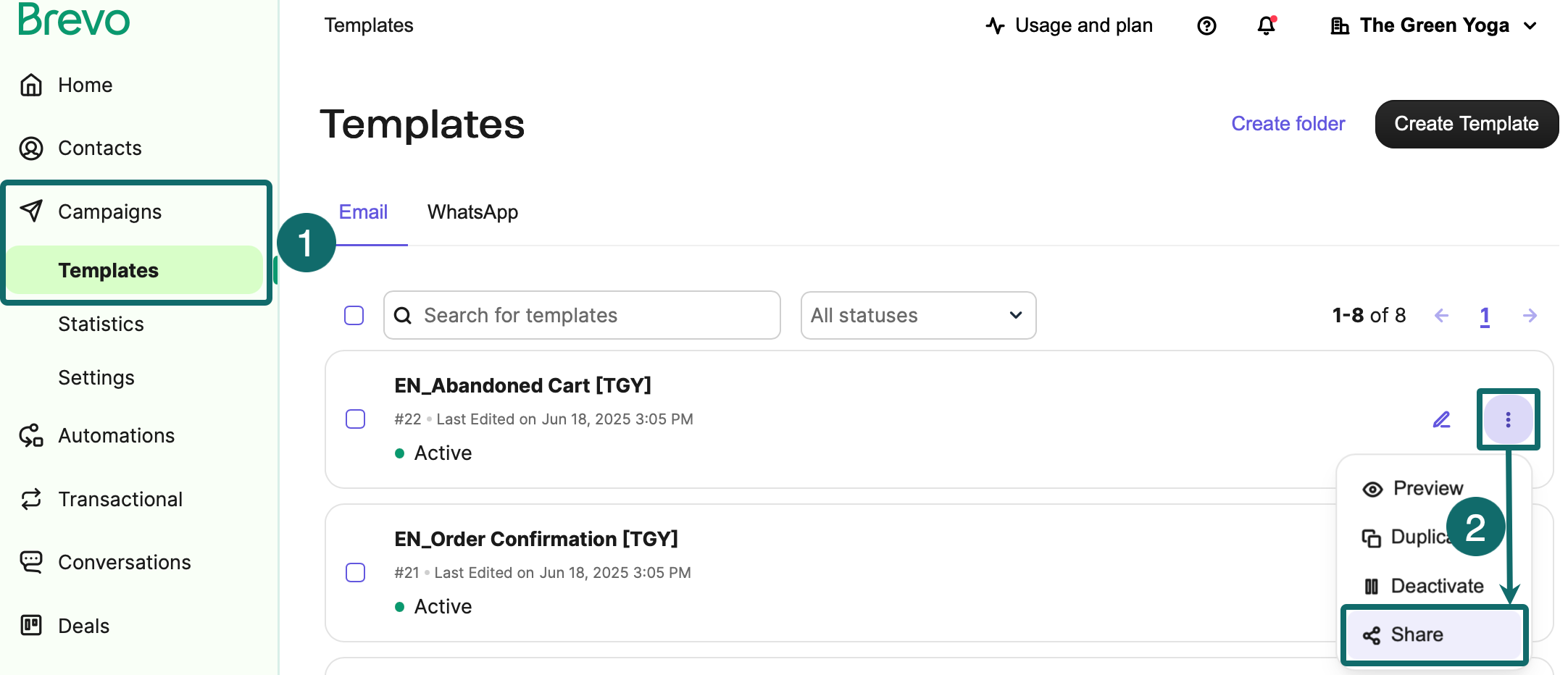This screenshot has height=675, width=1568.
Task: Go to next page arrow
Action: pos(1530,316)
